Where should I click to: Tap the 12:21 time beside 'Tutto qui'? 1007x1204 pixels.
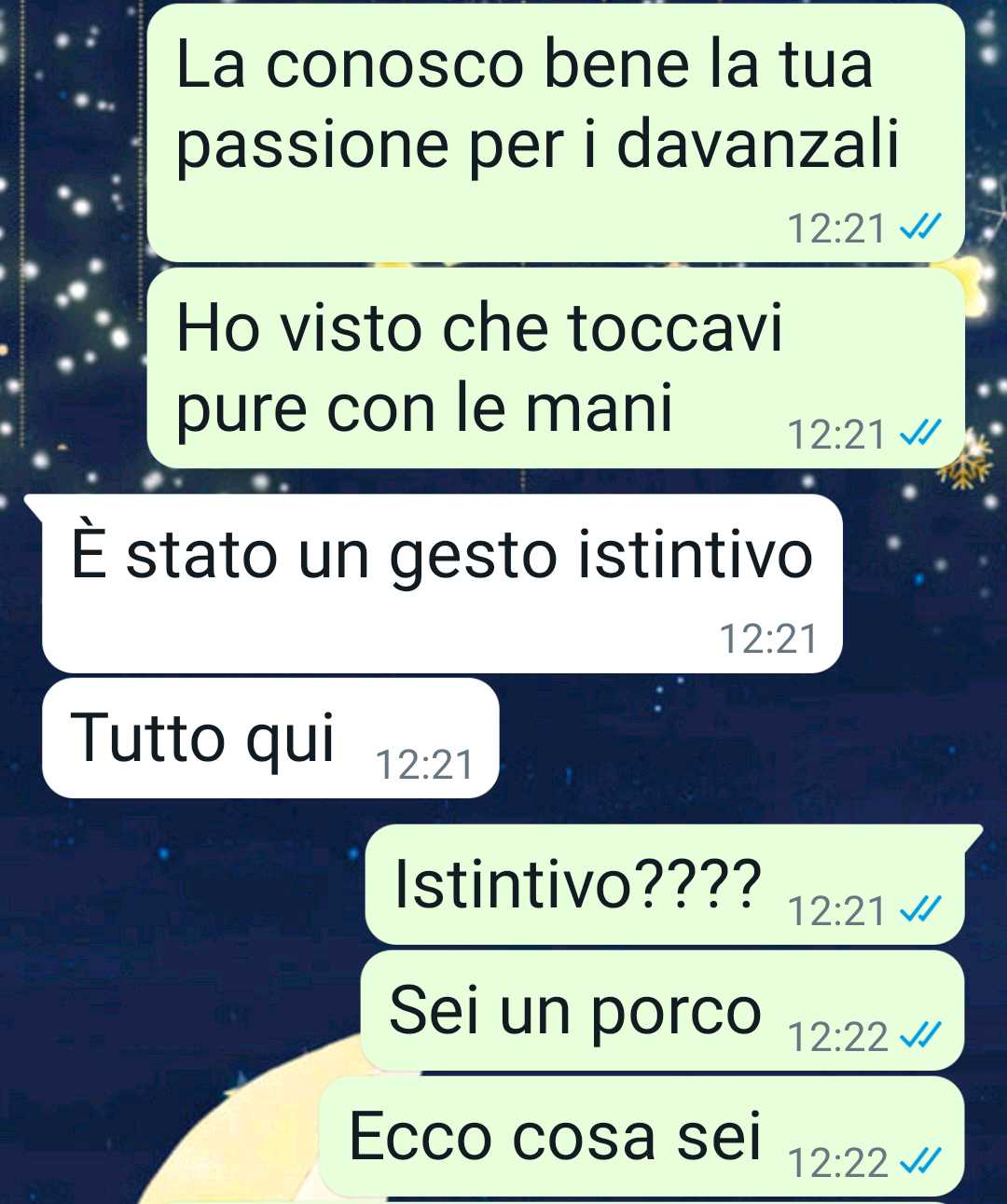click(424, 765)
